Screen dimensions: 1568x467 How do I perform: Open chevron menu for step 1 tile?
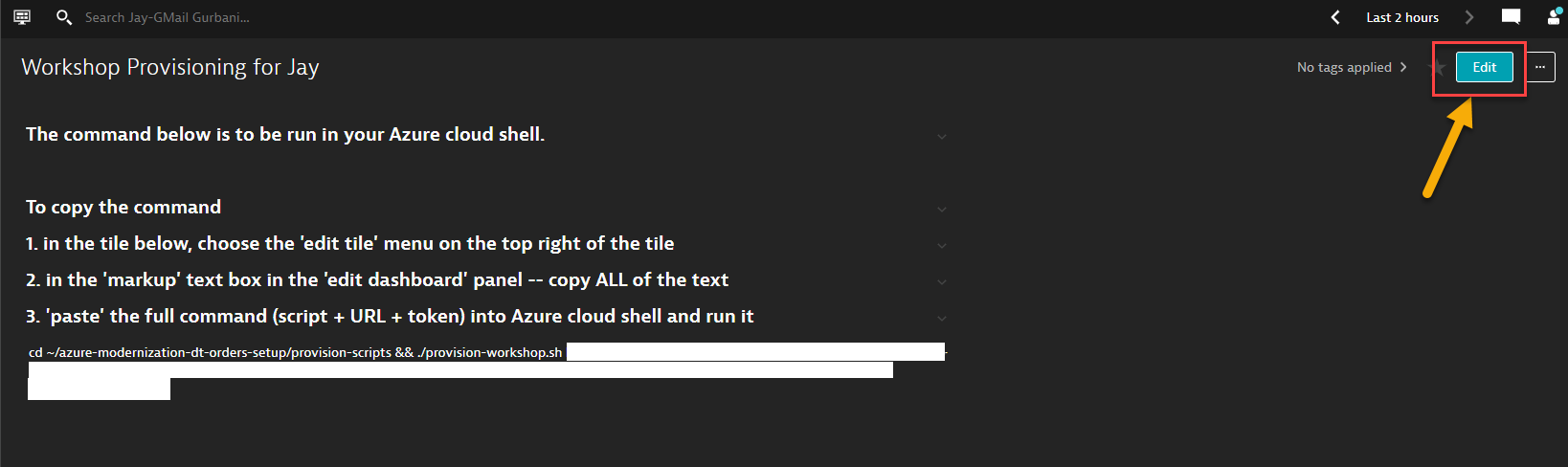(942, 246)
